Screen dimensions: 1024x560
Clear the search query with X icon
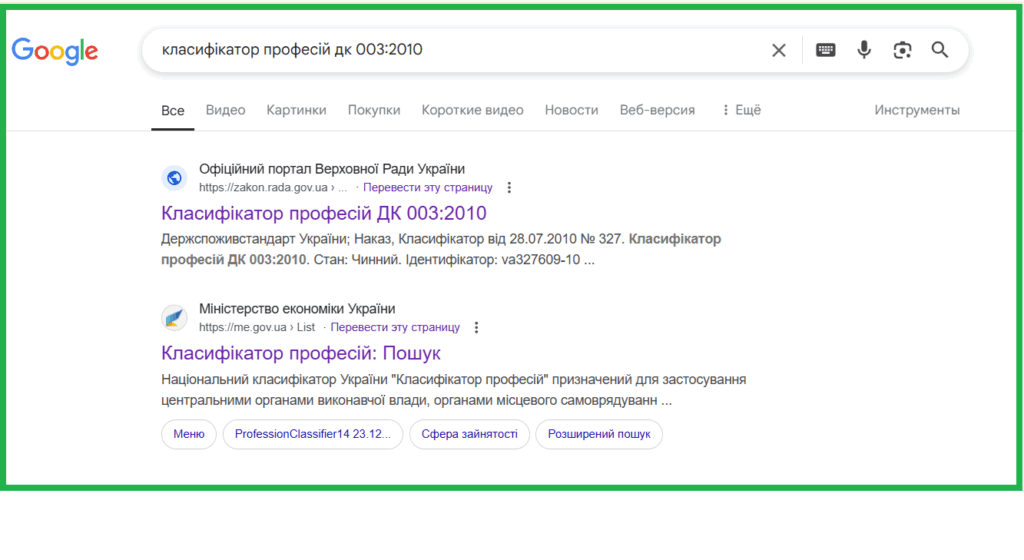(x=778, y=50)
